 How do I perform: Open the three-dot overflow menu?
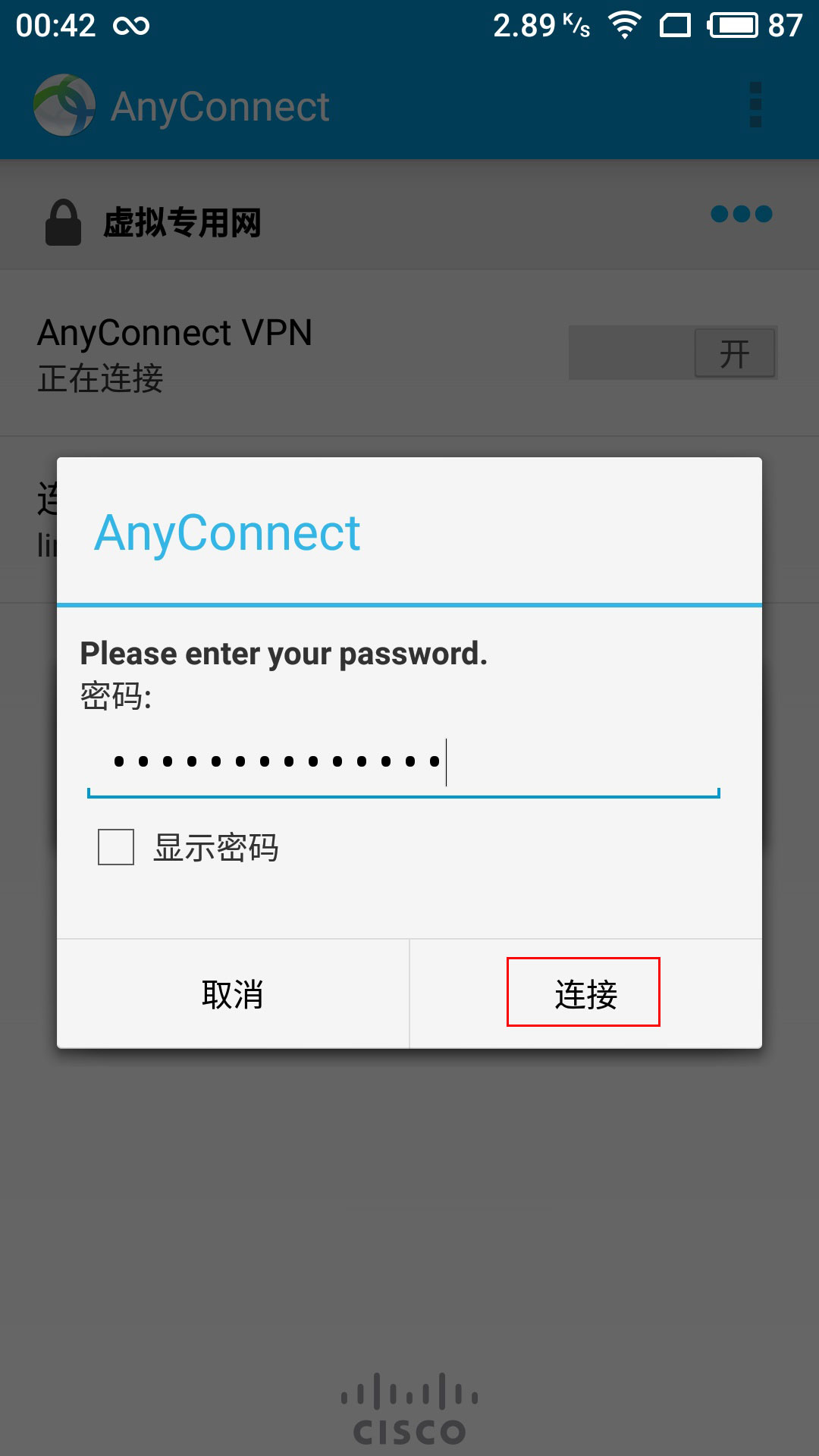[x=755, y=105]
